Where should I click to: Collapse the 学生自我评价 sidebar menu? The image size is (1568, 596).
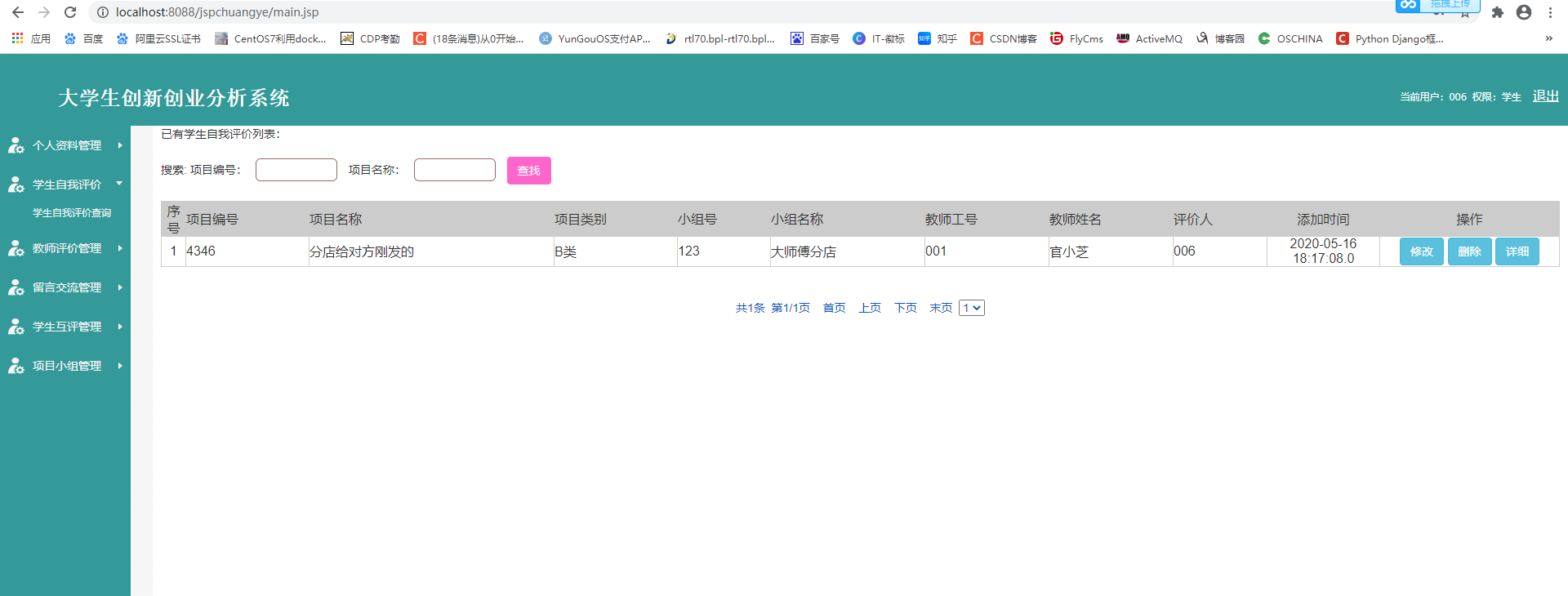click(65, 185)
